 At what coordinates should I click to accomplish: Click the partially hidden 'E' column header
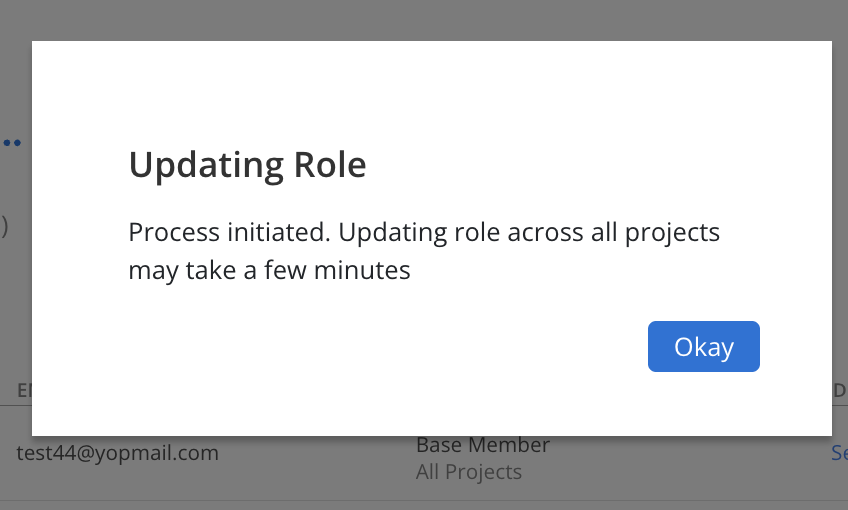pos(24,390)
